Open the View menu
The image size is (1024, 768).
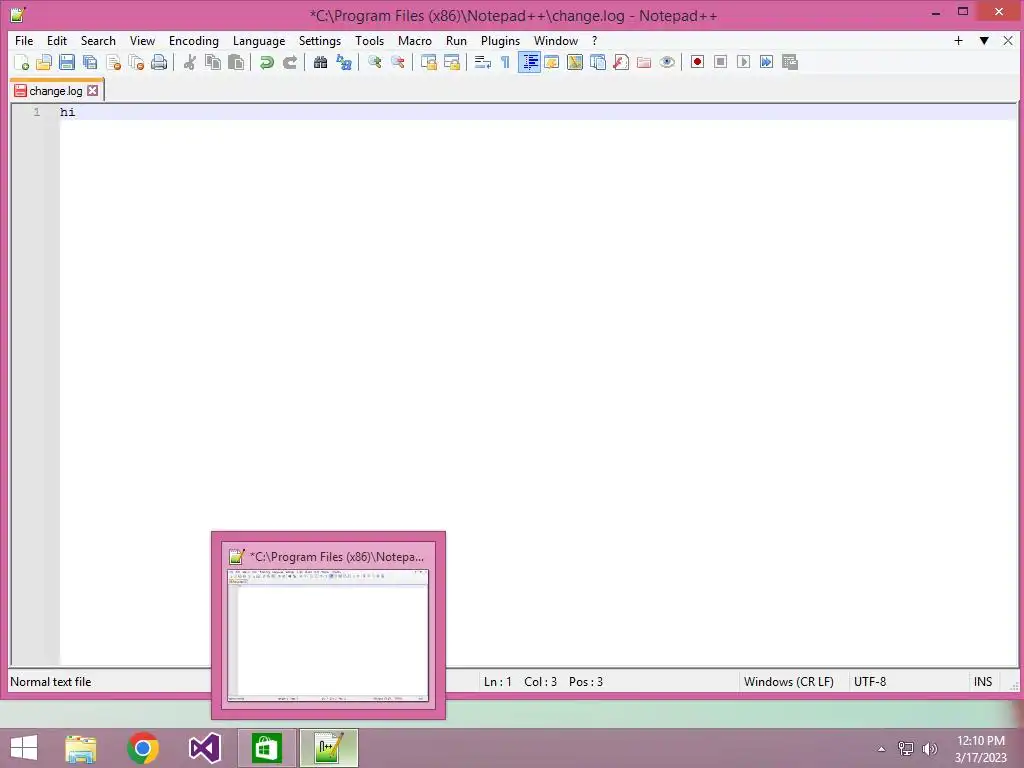pos(142,40)
